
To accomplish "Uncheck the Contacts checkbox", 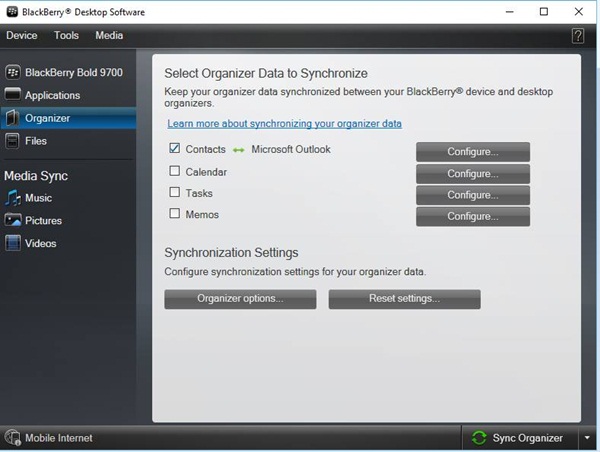I will 174,148.
